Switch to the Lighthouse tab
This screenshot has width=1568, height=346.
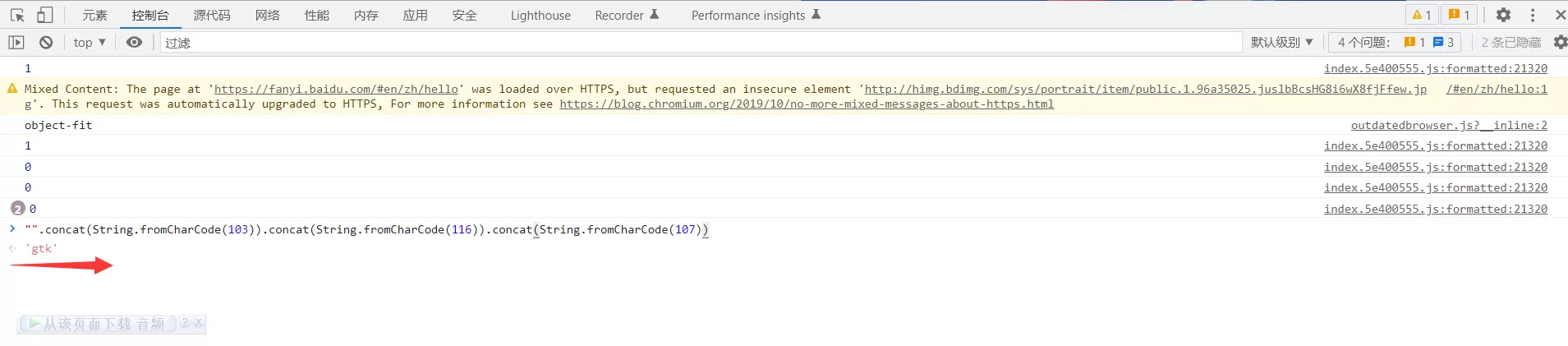click(540, 15)
